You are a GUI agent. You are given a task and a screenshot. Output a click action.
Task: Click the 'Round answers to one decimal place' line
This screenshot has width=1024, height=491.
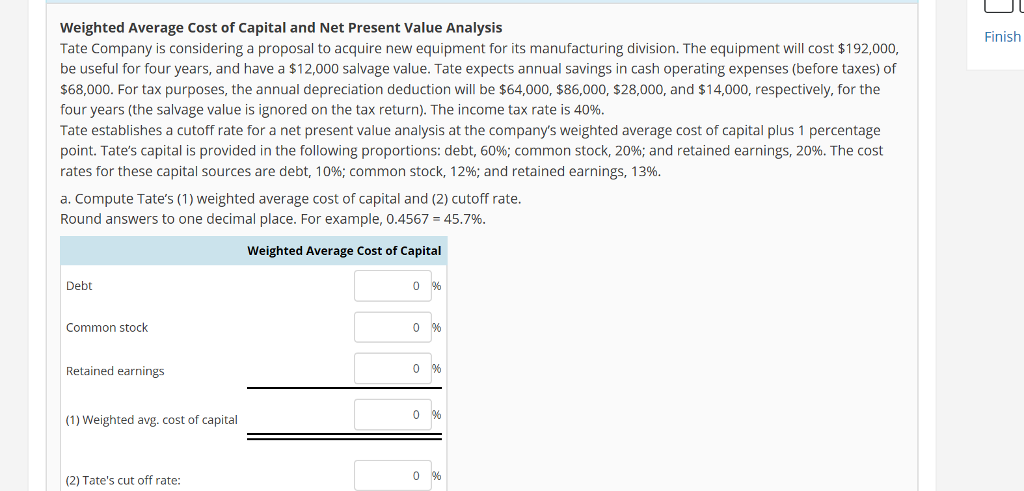273,219
